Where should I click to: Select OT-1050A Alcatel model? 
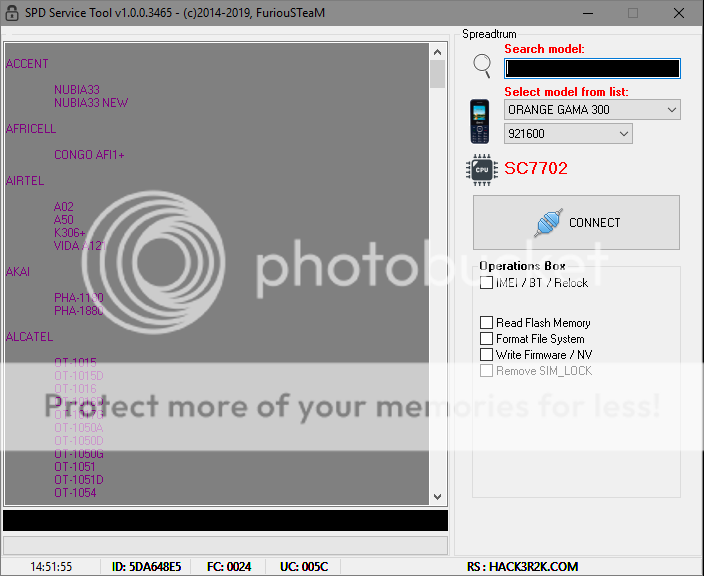[x=79, y=428]
